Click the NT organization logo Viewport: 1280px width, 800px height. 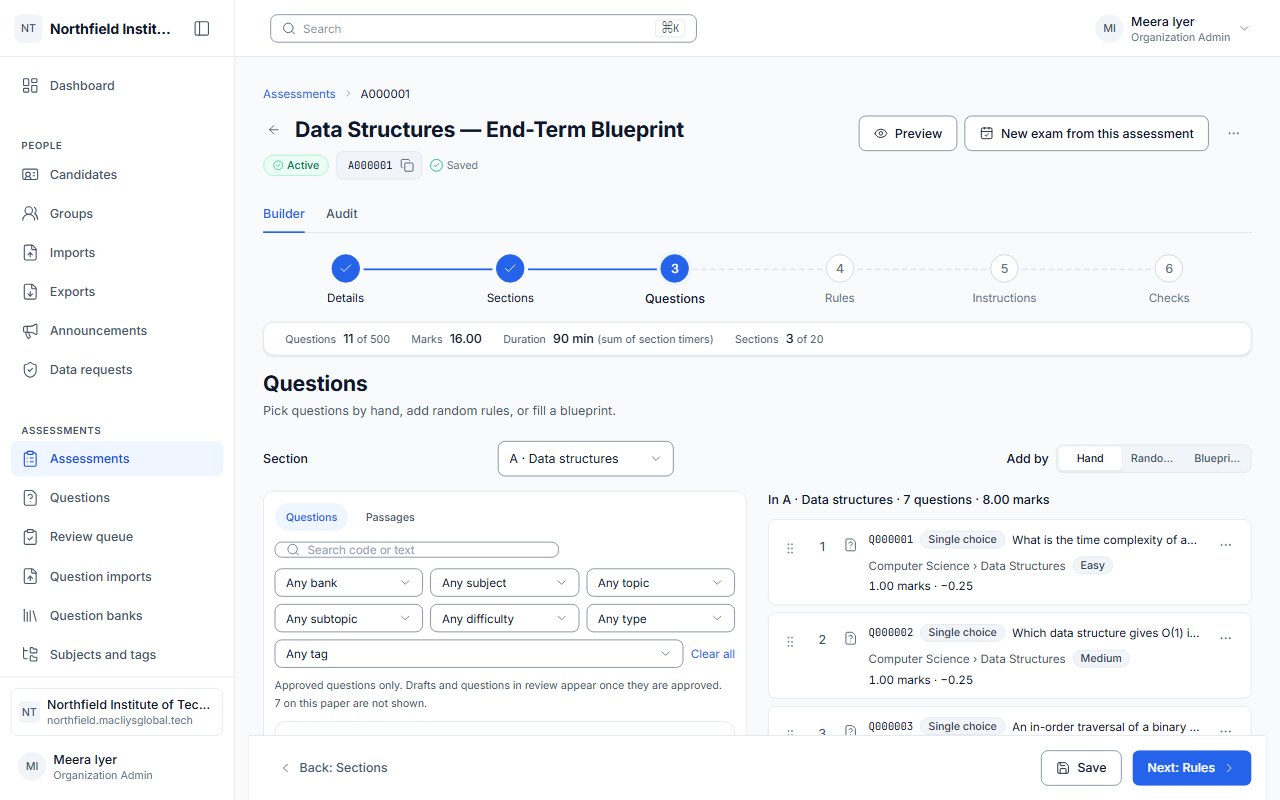click(29, 29)
